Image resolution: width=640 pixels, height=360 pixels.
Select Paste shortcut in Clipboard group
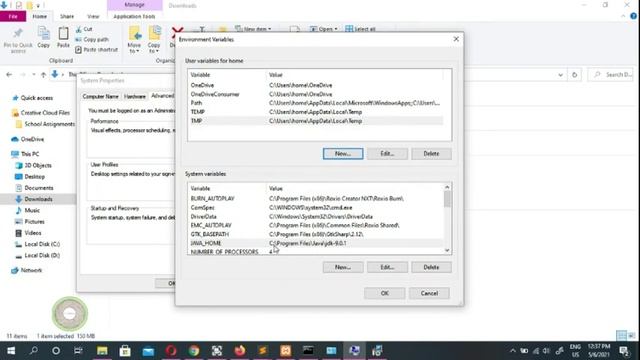(97, 50)
